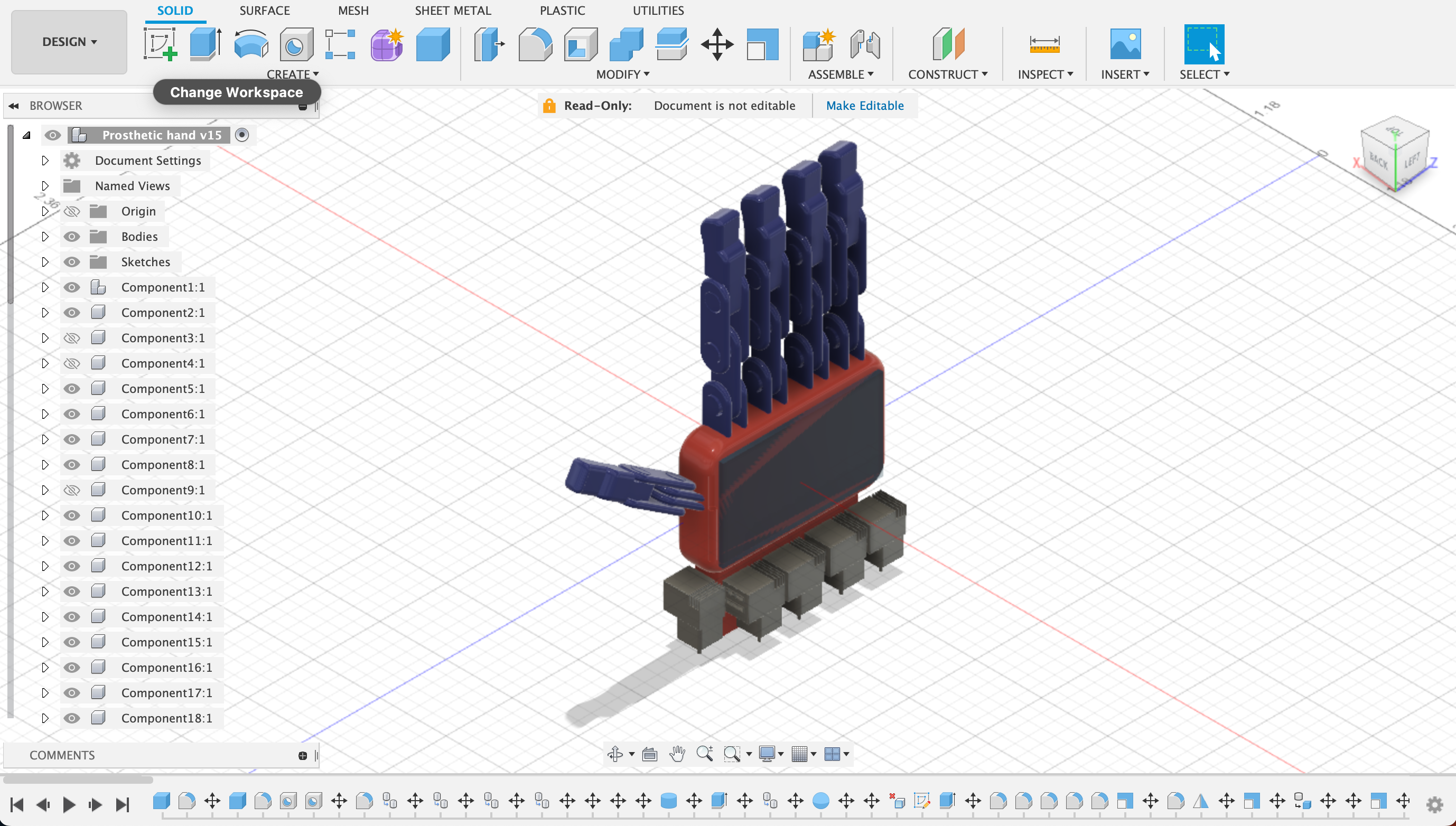This screenshot has width=1456, height=826.
Task: Select the Measure tool
Action: click(x=1044, y=44)
